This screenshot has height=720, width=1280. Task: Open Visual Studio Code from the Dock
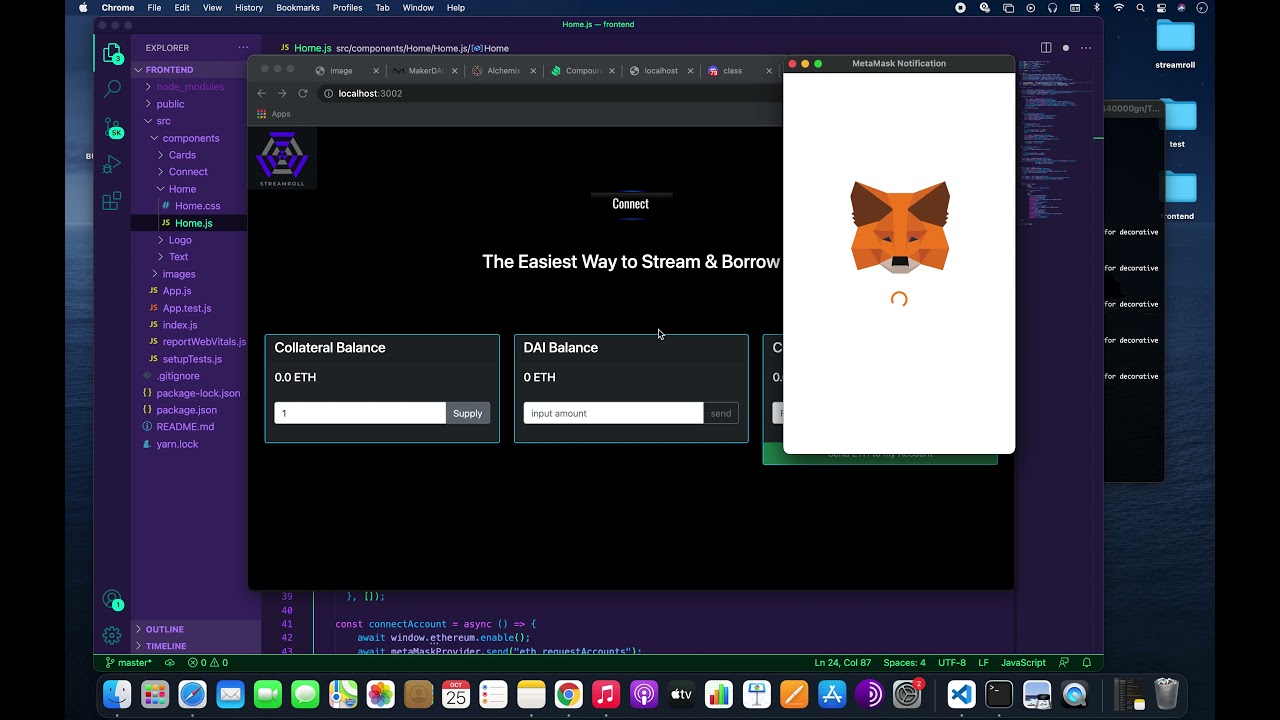tap(961, 694)
